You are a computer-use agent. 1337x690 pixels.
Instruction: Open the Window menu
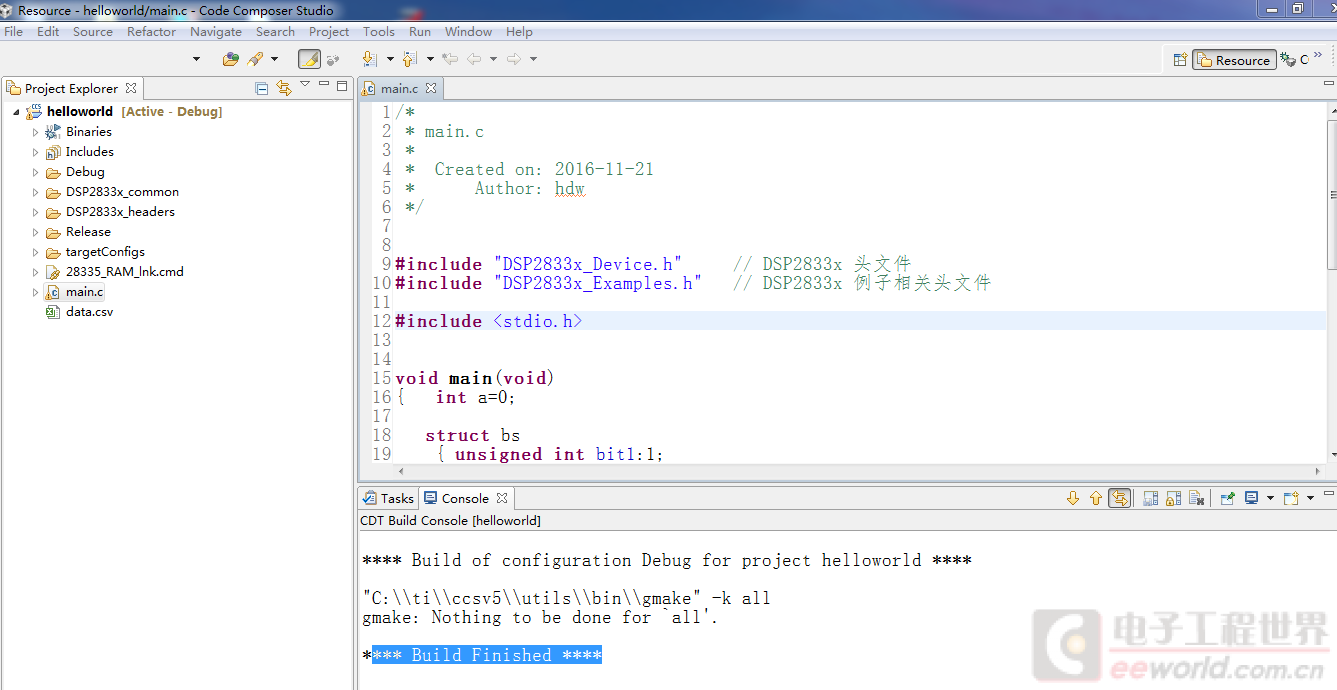coord(468,31)
